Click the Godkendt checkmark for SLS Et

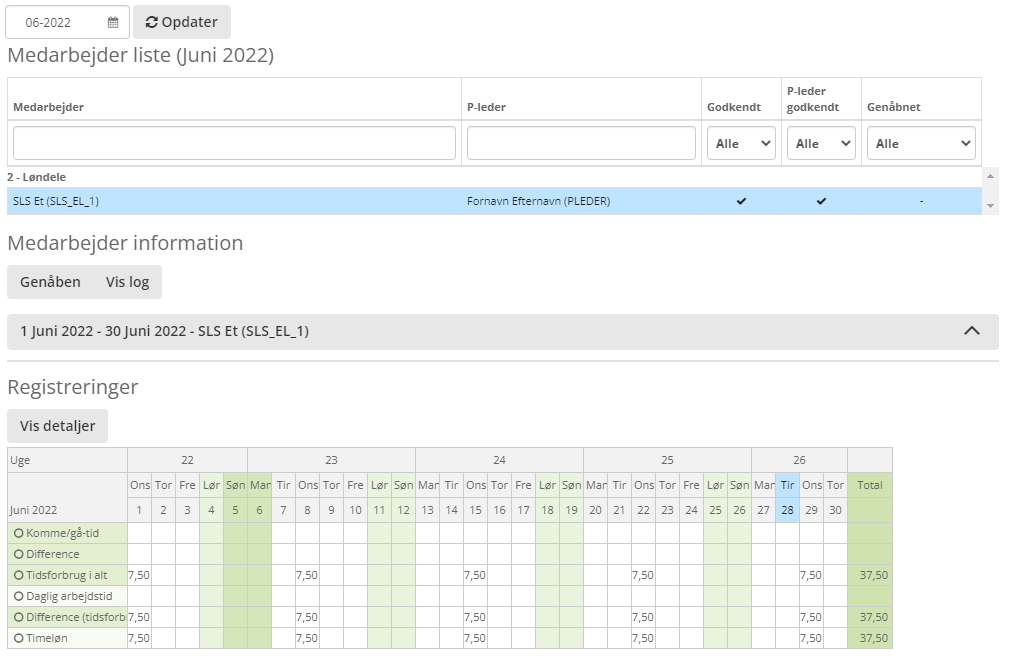741,201
